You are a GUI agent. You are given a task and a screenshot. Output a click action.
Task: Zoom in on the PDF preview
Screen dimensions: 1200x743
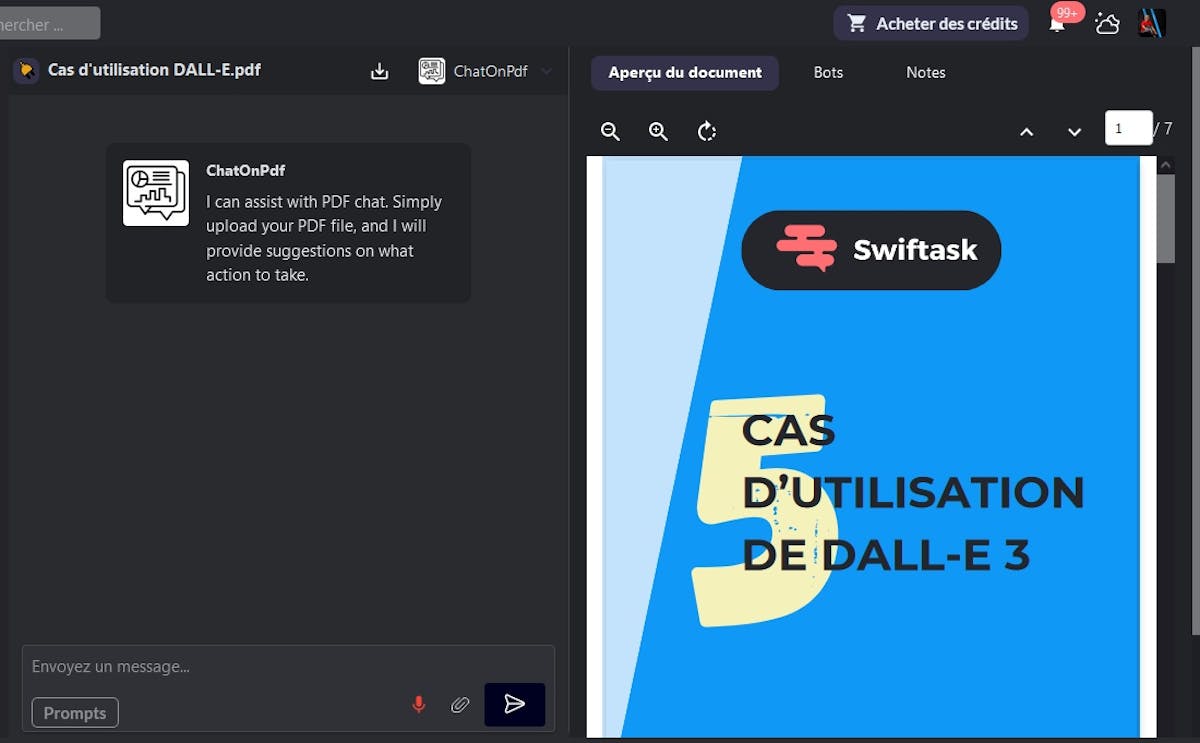coord(658,131)
